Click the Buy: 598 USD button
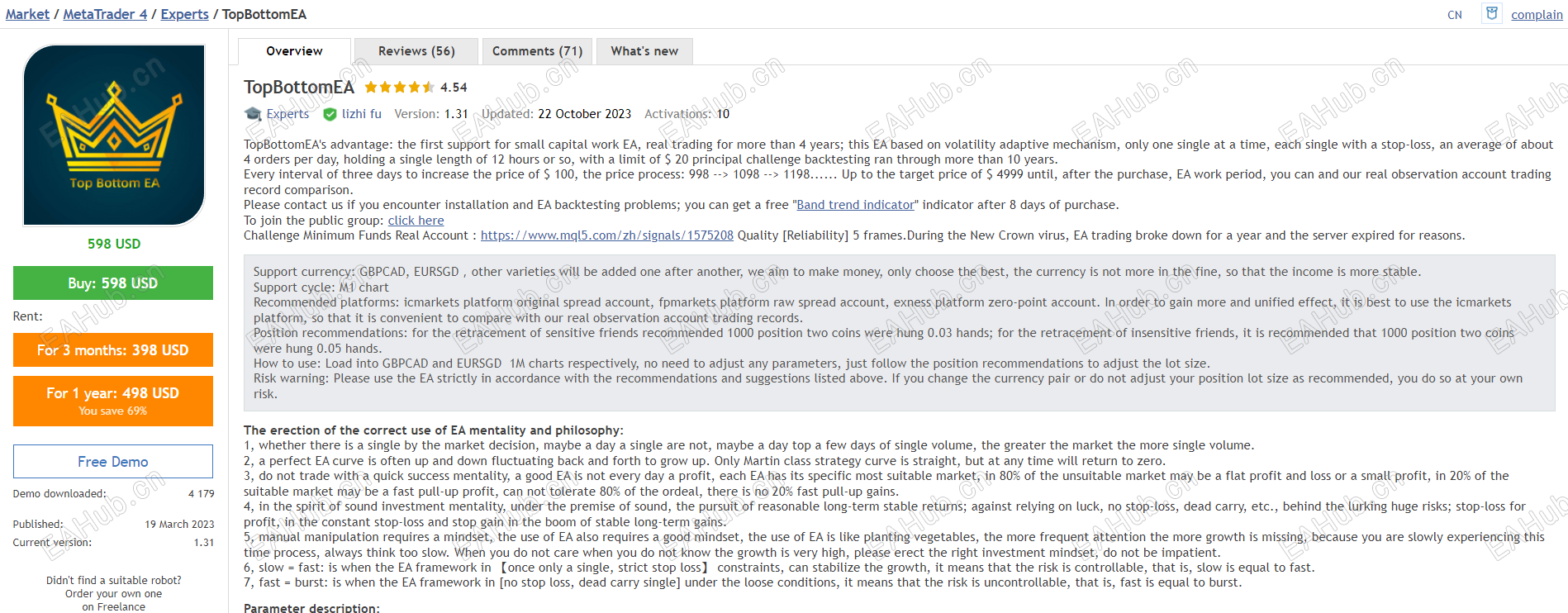The image size is (1568, 613). click(x=113, y=283)
